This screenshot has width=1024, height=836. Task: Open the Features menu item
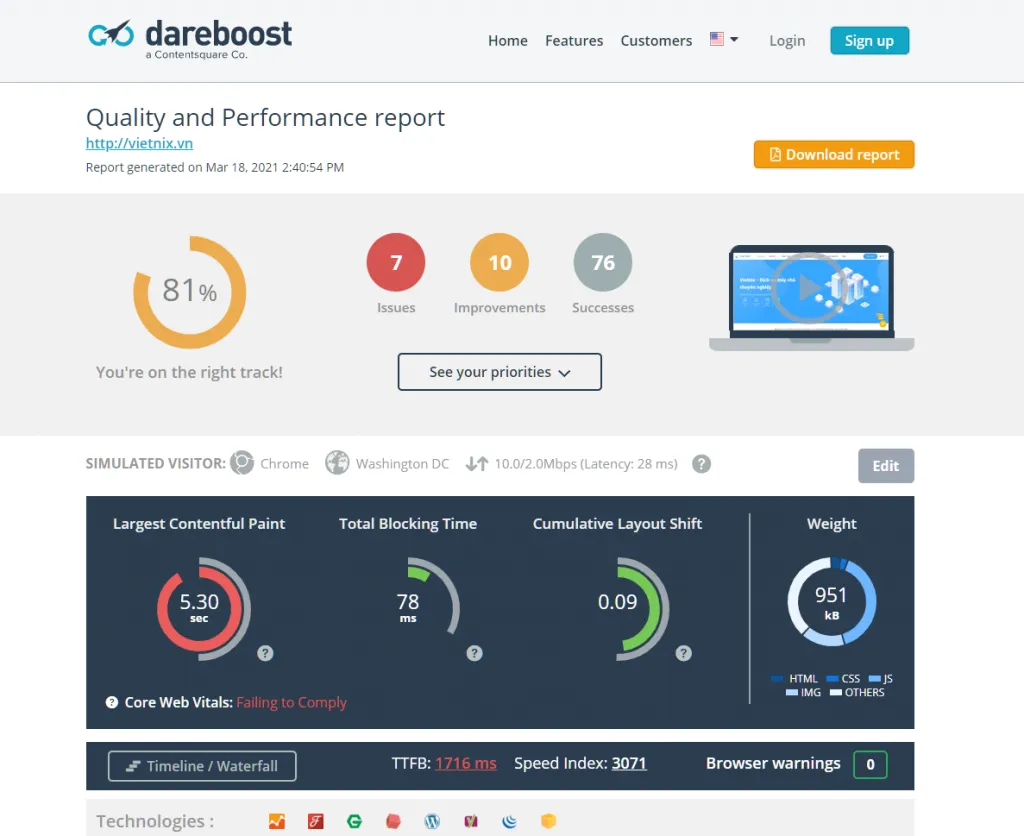[x=574, y=41]
